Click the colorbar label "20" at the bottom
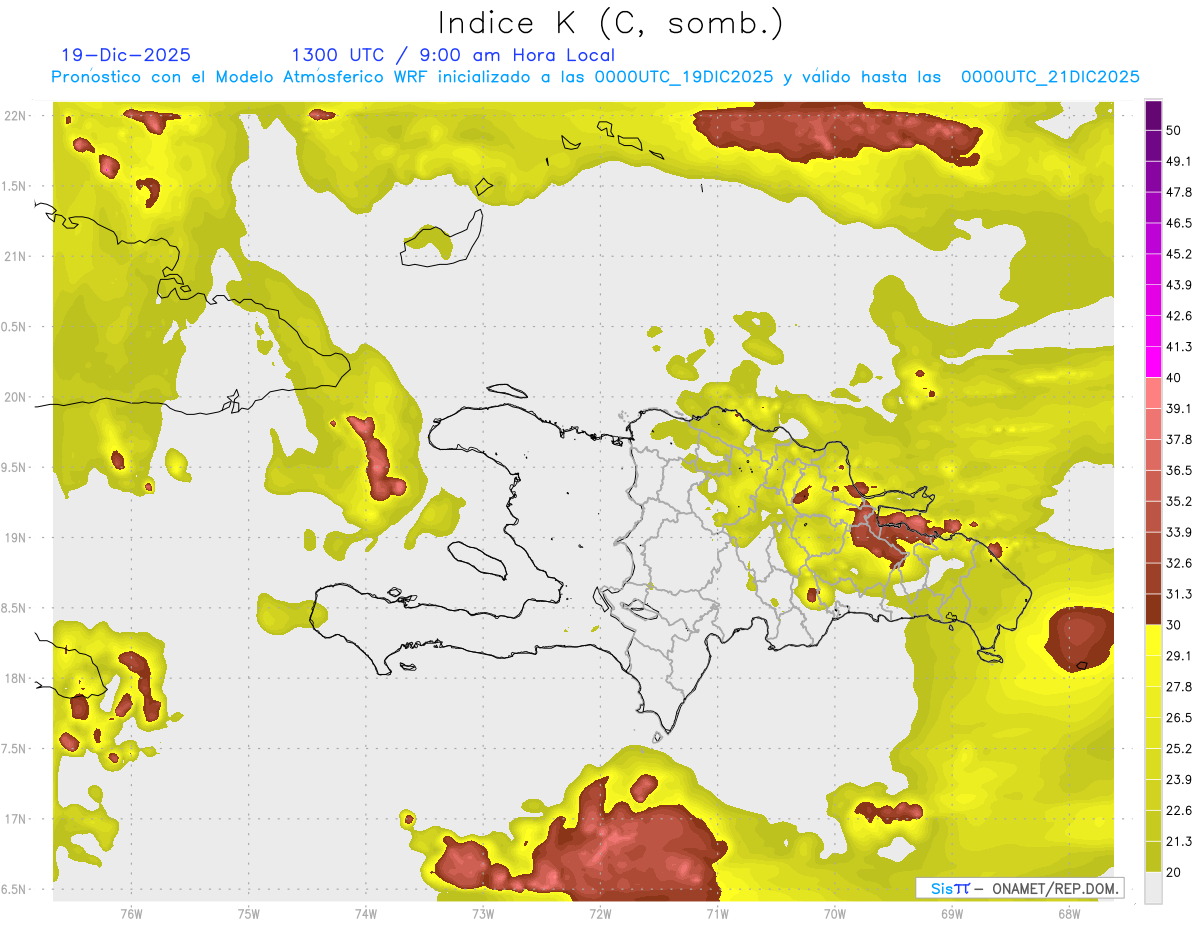The width and height of the screenshot is (1200, 927). [1175, 872]
